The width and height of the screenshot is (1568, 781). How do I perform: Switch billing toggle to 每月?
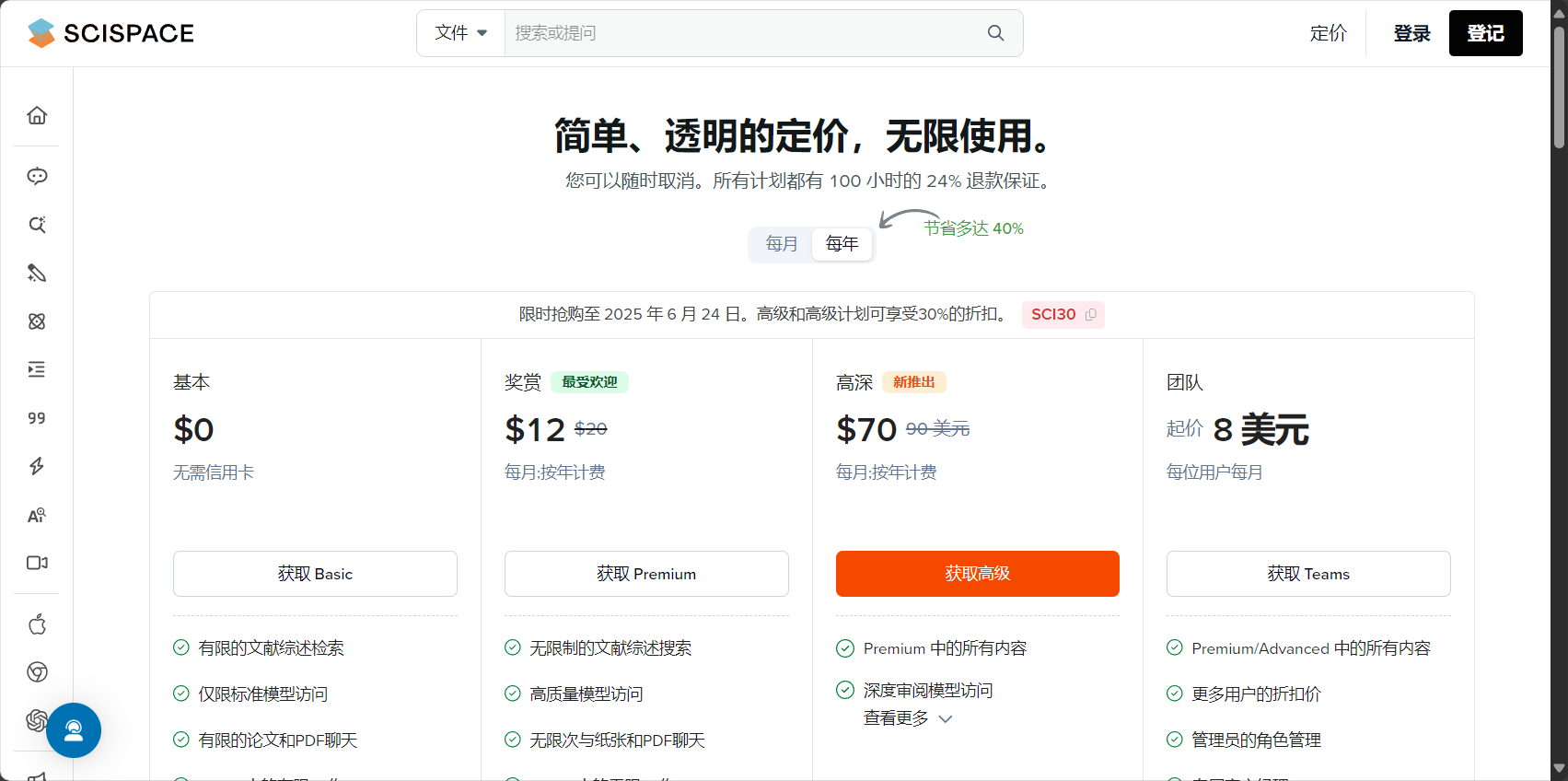pos(782,244)
